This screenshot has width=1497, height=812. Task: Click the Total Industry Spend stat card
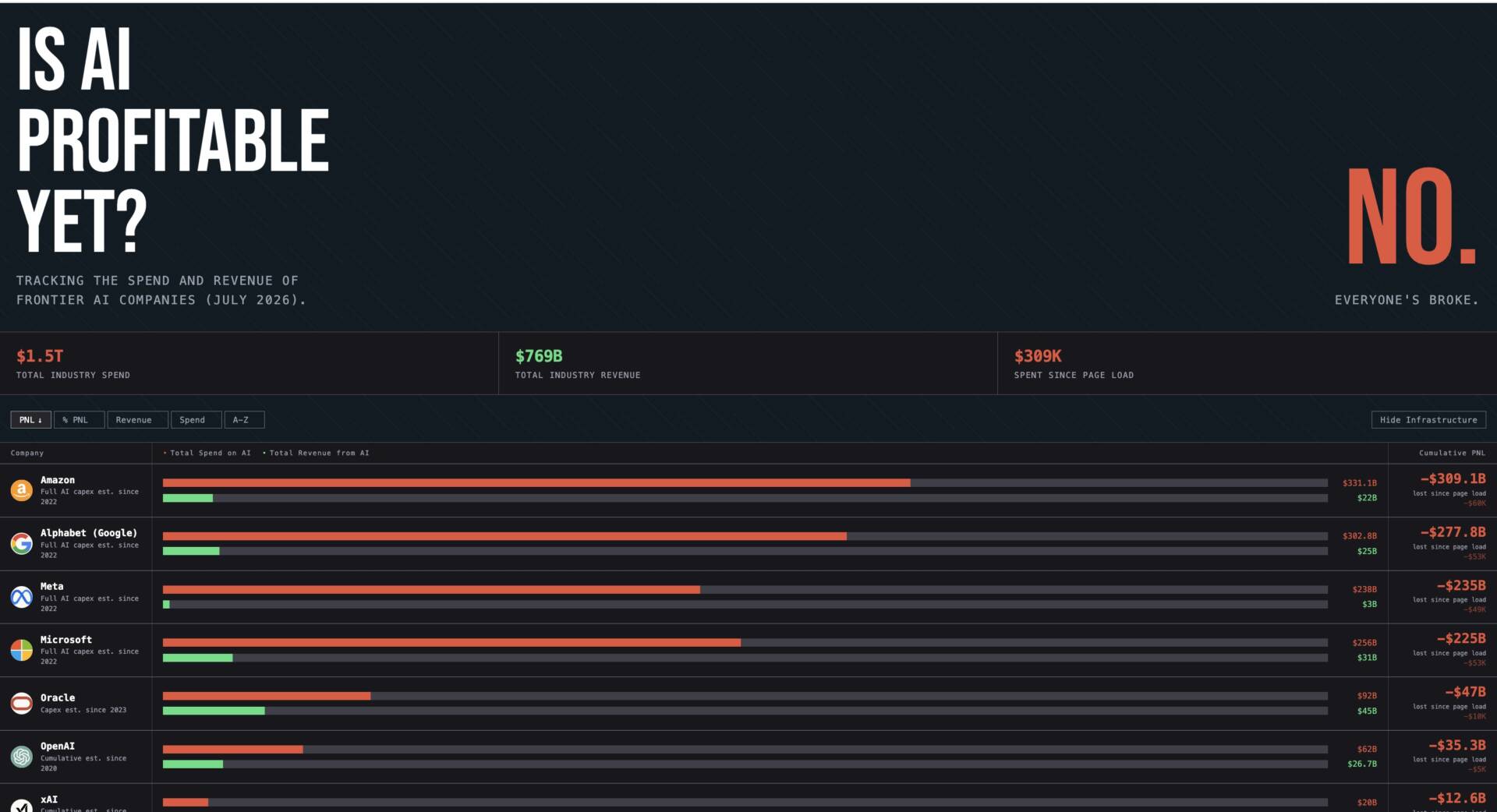pyautogui.click(x=249, y=364)
